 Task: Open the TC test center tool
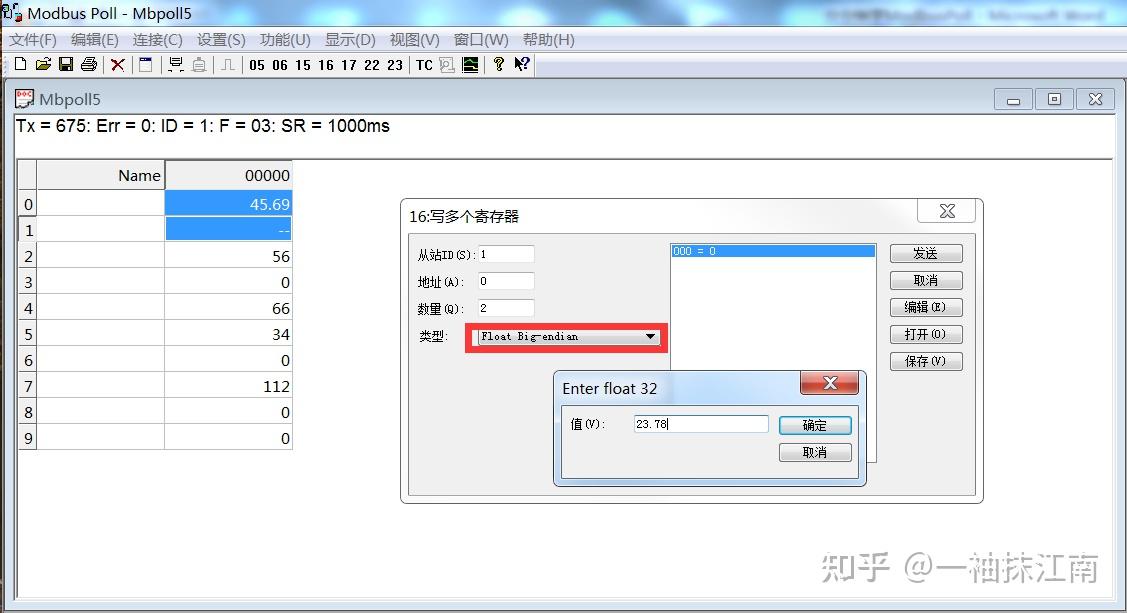(423, 64)
